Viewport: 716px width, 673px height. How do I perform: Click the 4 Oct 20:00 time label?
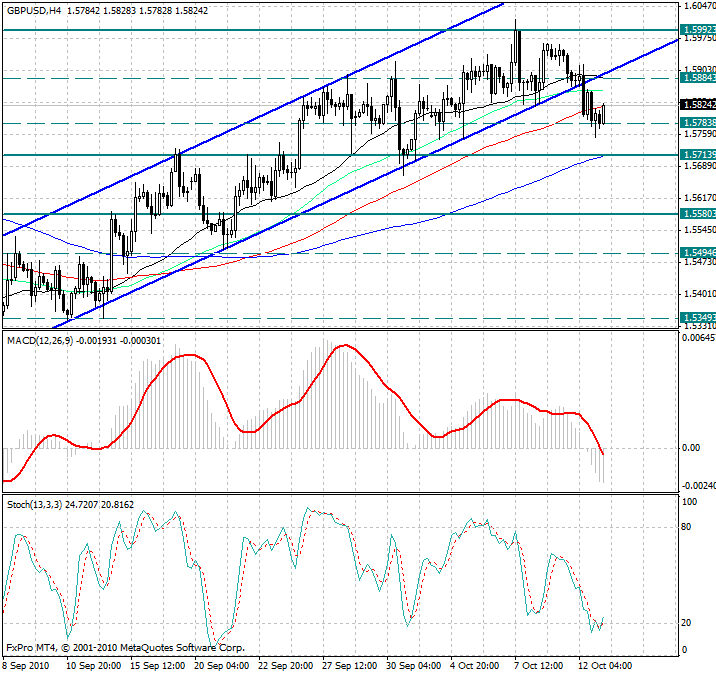(x=474, y=666)
